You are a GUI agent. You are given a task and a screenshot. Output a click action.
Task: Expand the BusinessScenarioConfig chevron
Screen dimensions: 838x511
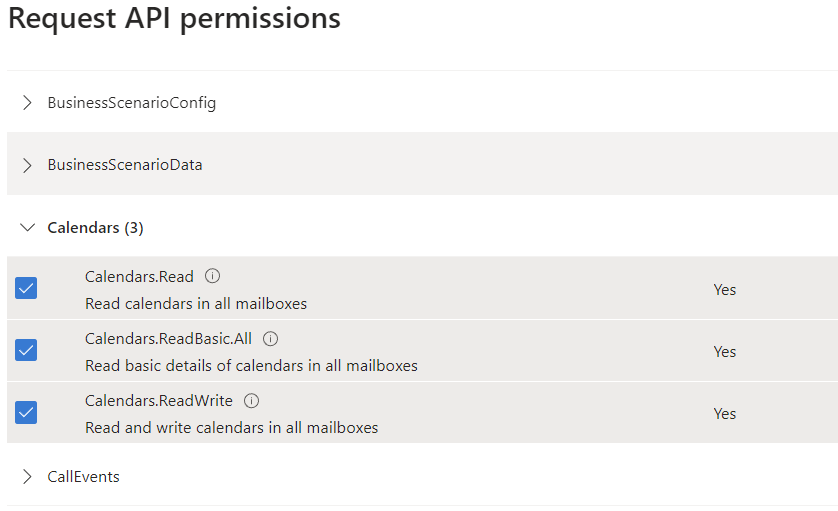click(x=27, y=103)
